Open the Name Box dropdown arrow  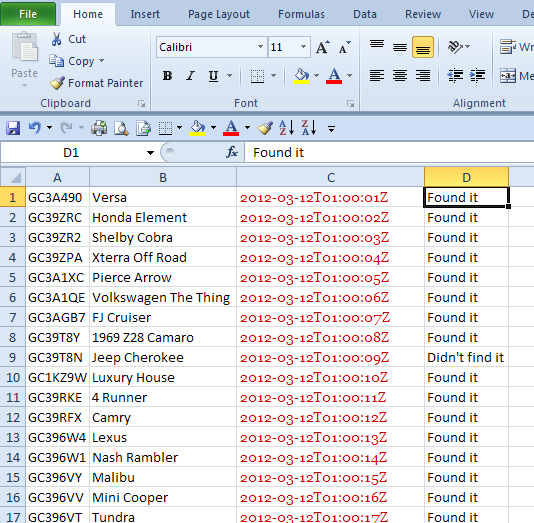[150, 153]
